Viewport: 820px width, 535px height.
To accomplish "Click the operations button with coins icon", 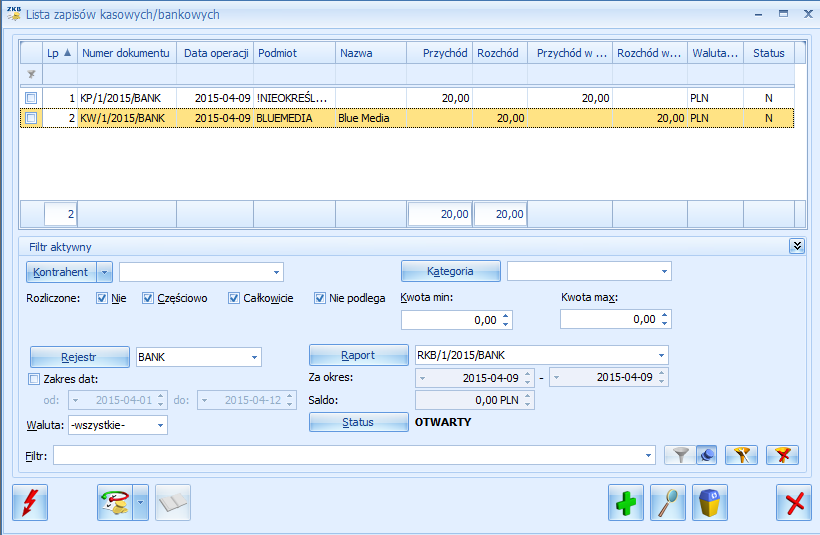I will click(x=115, y=502).
